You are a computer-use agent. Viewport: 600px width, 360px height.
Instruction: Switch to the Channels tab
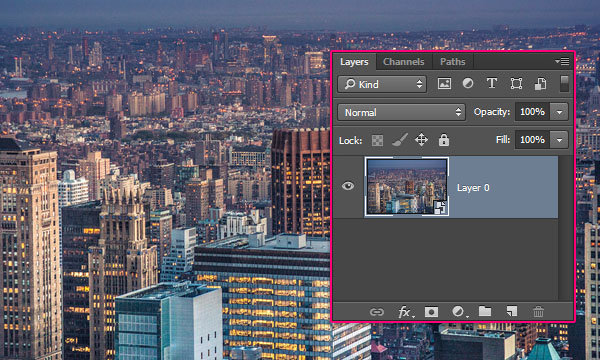tap(404, 62)
